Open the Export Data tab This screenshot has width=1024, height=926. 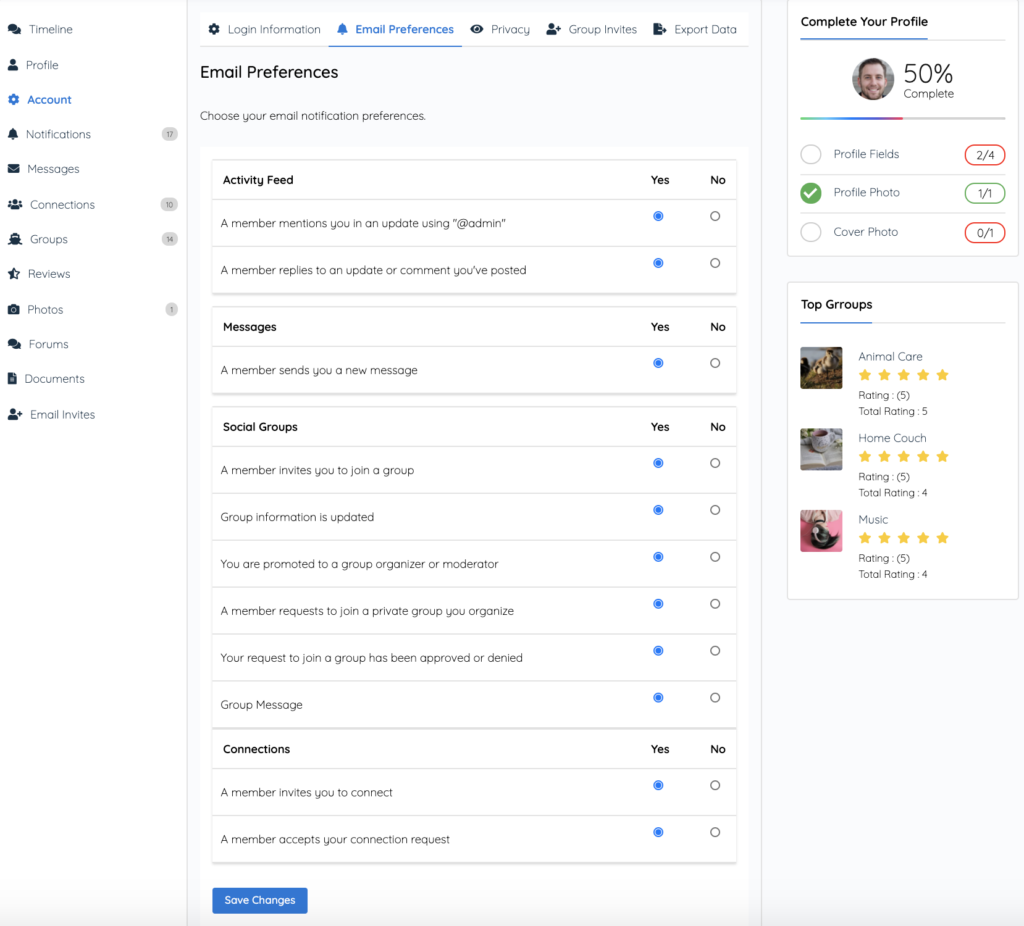(695, 29)
